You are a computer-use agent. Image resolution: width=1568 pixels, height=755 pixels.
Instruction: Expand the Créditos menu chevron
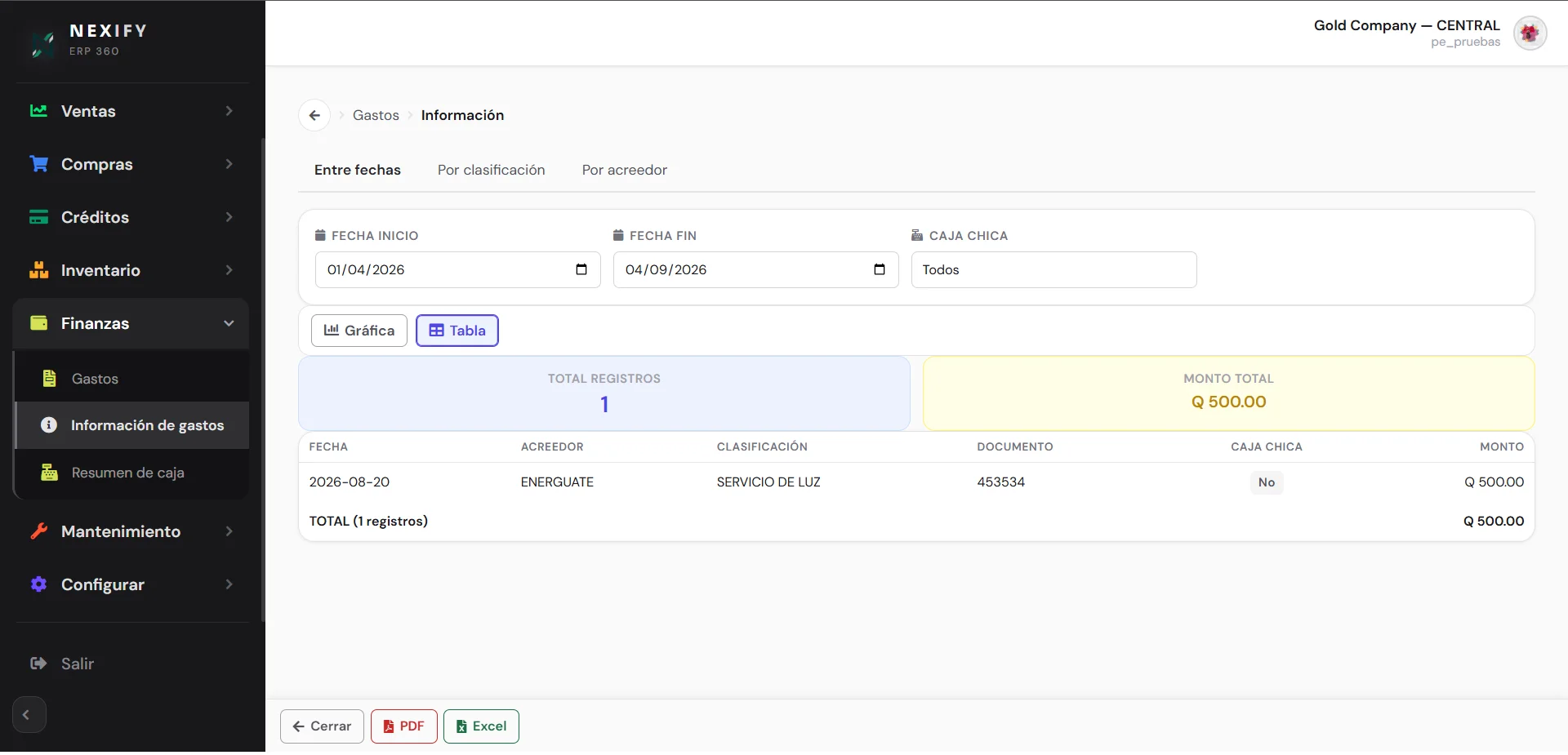(x=229, y=217)
